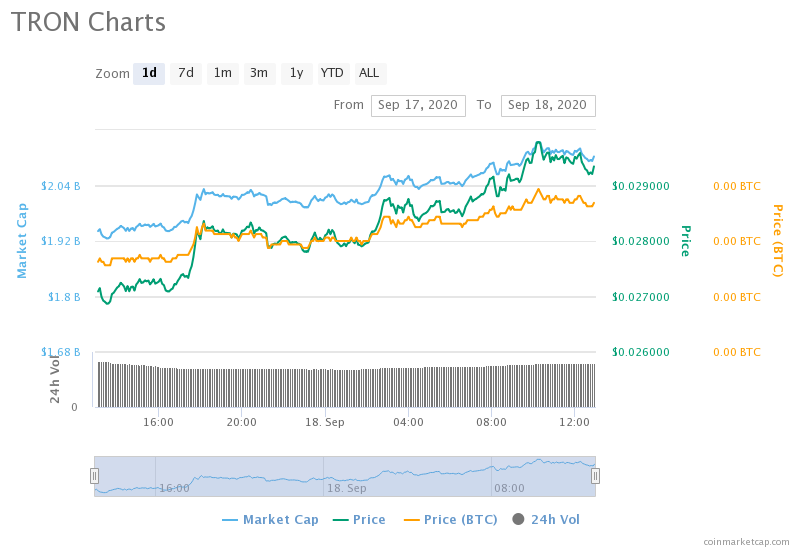Toggle green Price series in legend
Viewport: 800px width, 550px height.
359,520
